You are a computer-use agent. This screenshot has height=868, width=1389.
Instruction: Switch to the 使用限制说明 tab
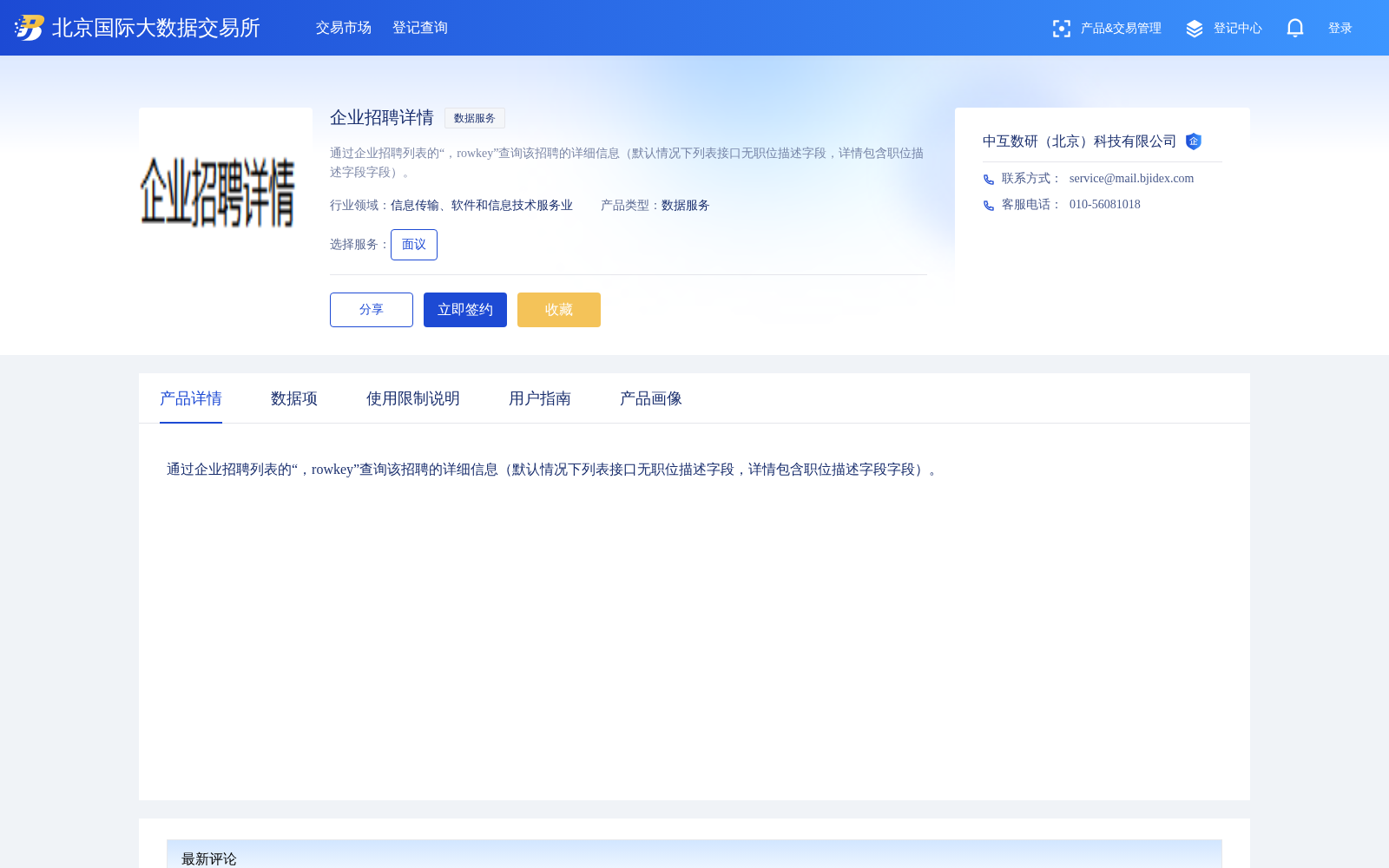413,398
